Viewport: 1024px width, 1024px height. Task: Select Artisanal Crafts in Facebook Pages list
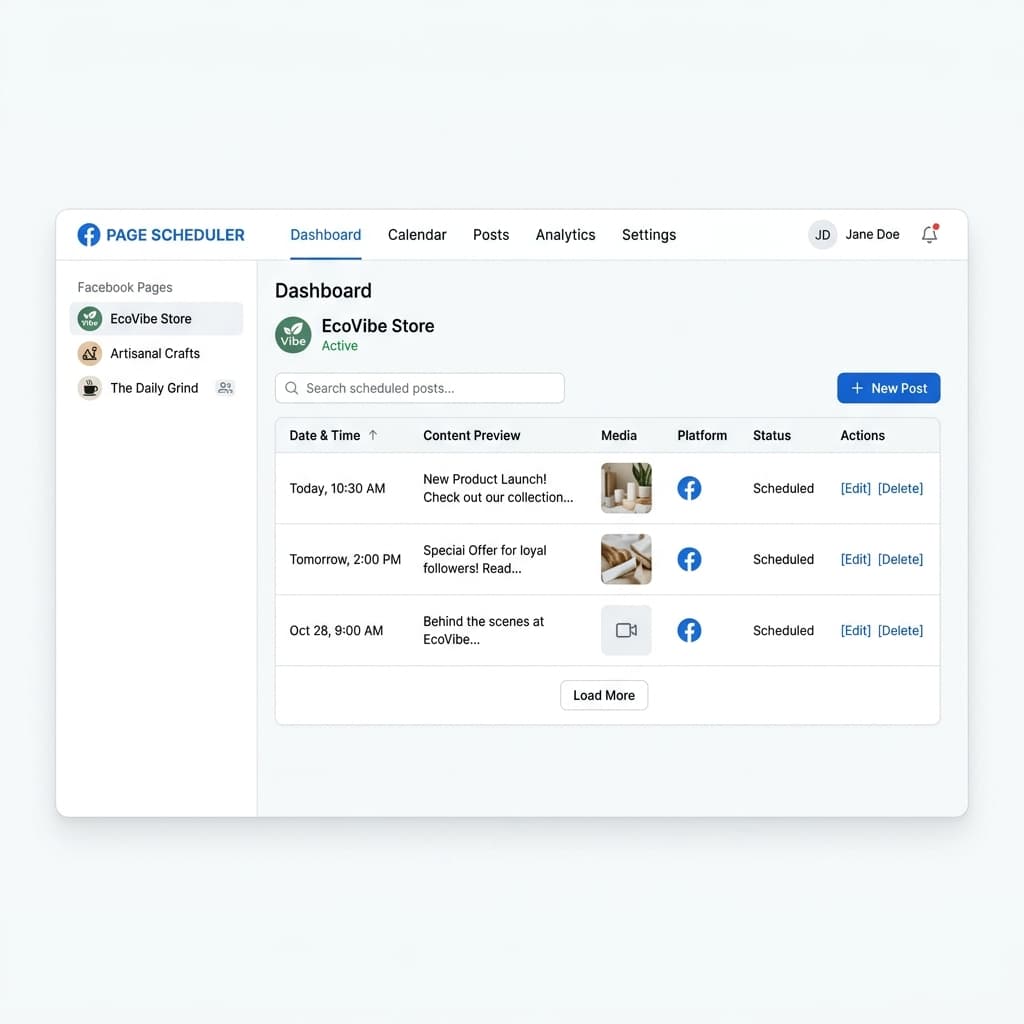(156, 353)
